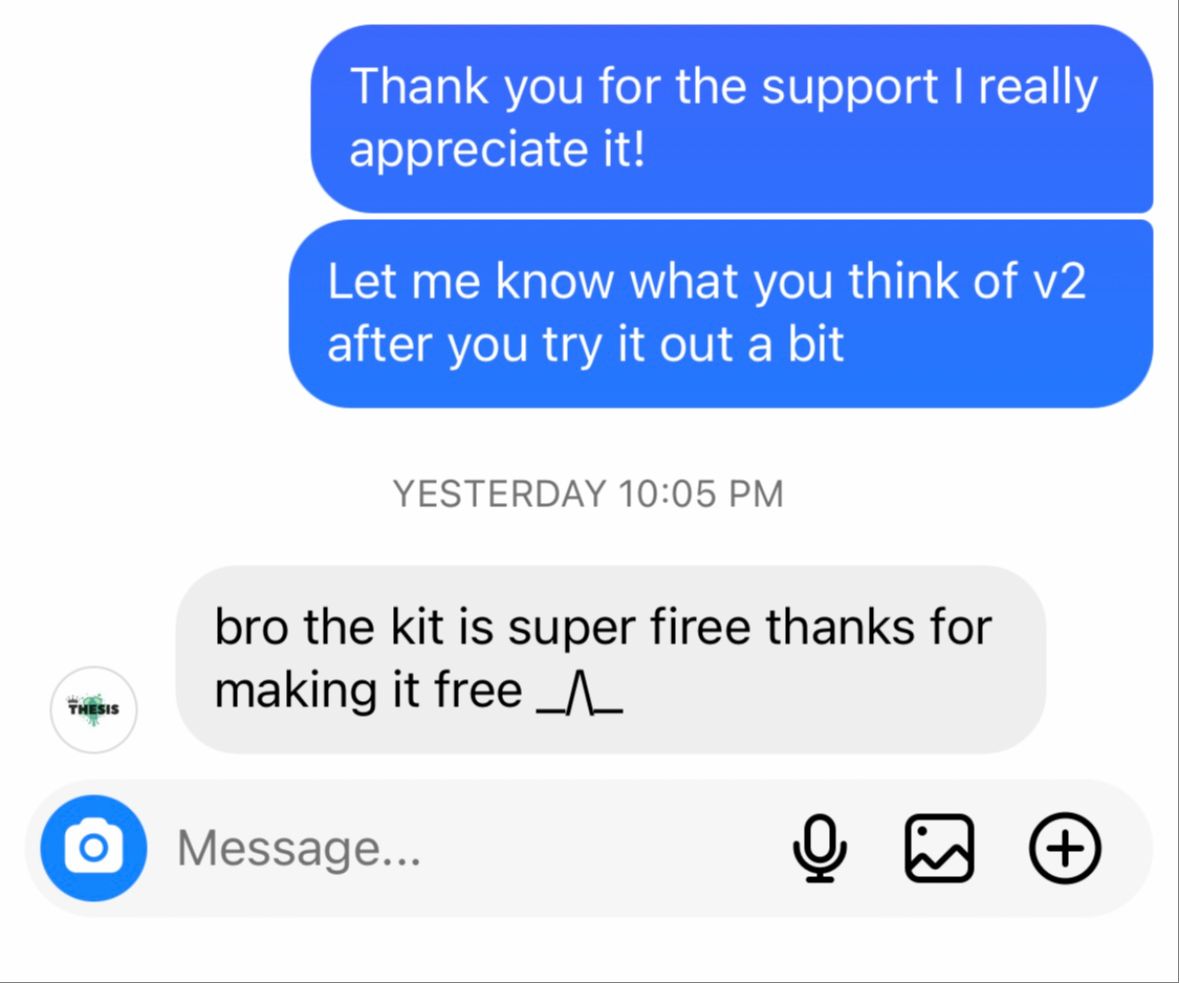Select the gray 'bro the kit is super firee' bubble
1179x983 pixels.
tap(611, 660)
